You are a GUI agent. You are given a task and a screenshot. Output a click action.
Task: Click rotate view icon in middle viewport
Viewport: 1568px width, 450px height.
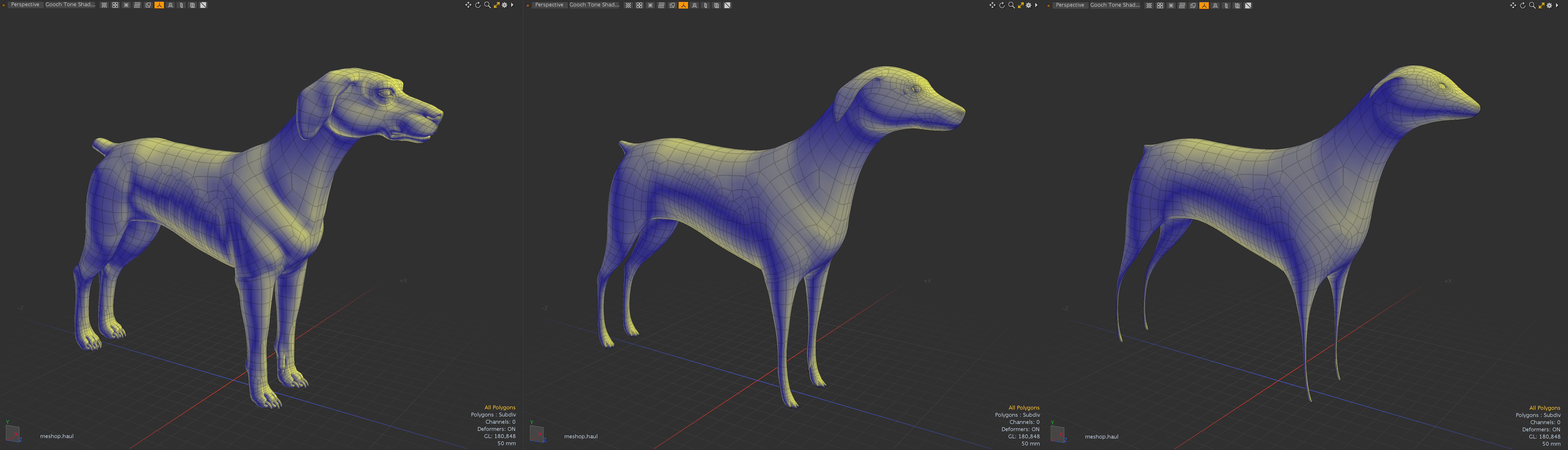coord(1002,5)
